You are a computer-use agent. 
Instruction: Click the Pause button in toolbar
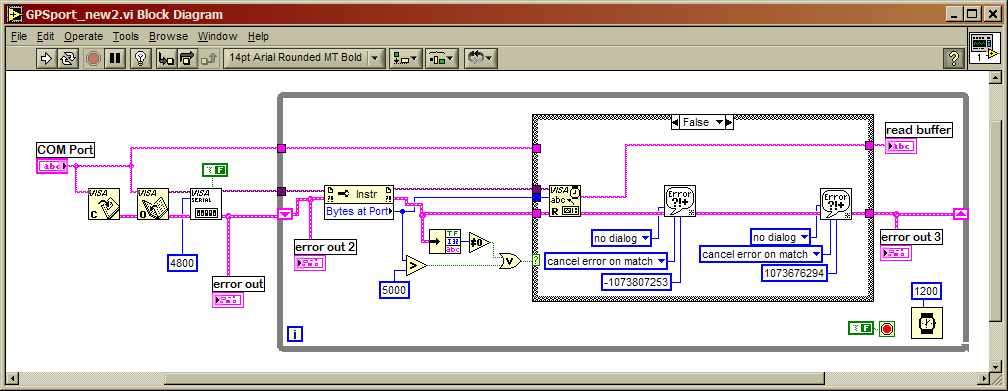coord(115,59)
